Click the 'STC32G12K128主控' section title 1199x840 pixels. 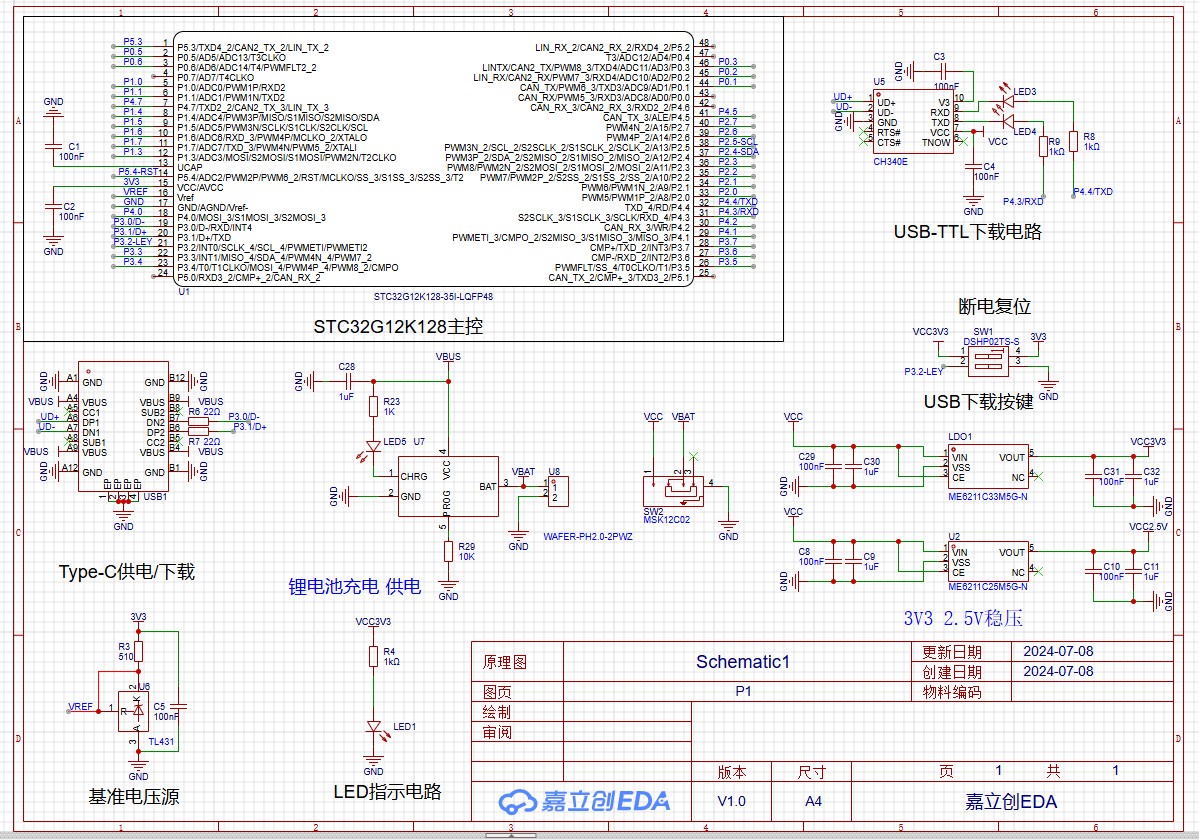coord(398,326)
